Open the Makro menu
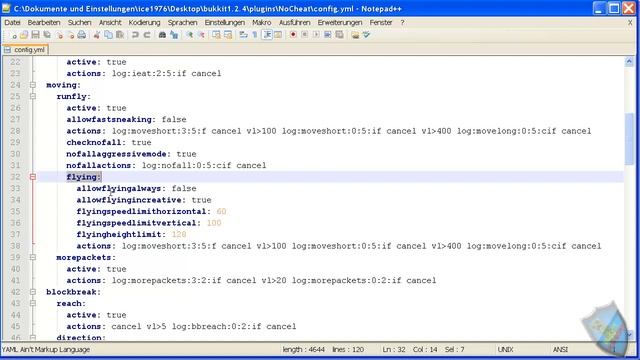The image size is (640, 360). [262, 22]
